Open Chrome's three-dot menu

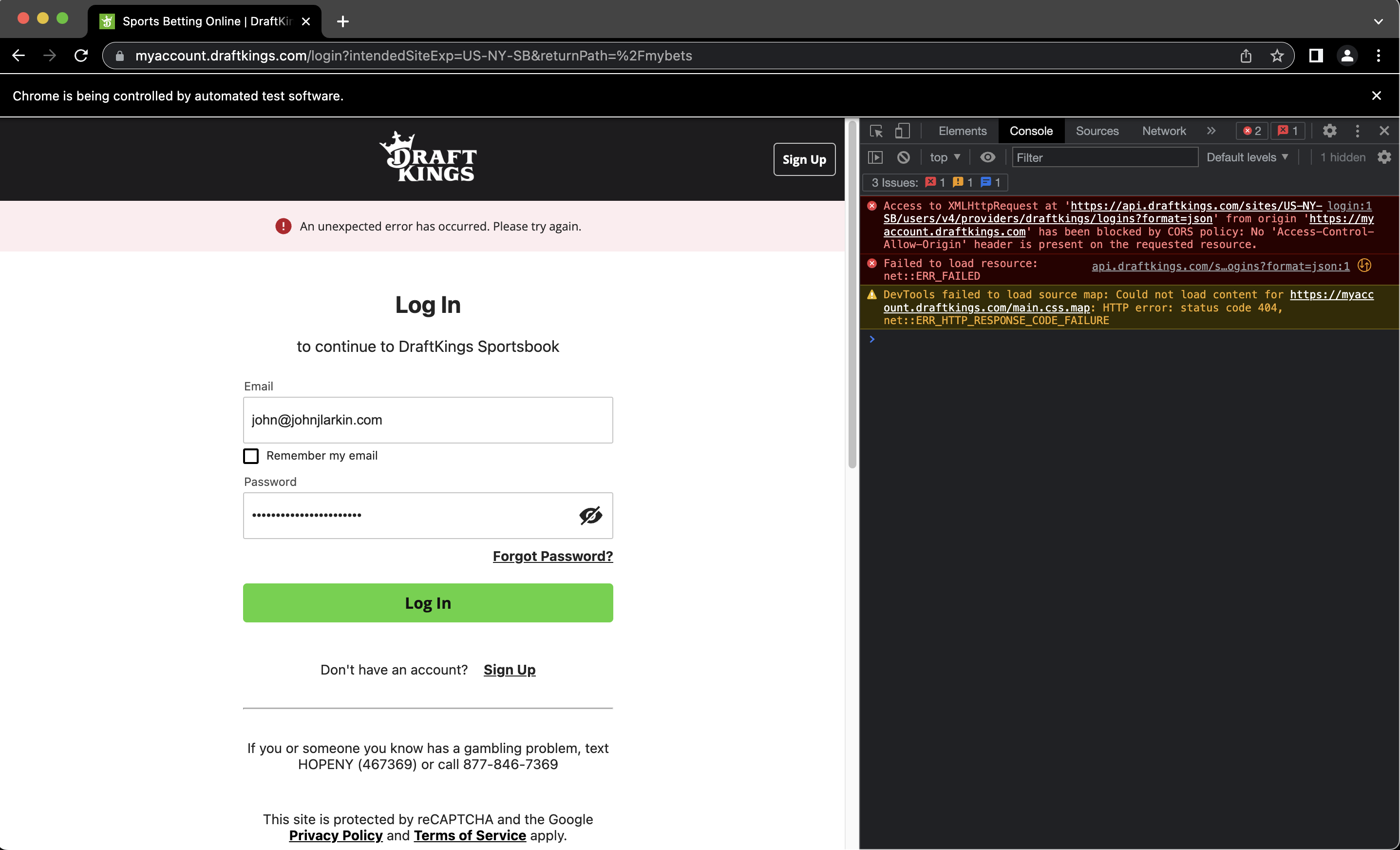[1379, 55]
